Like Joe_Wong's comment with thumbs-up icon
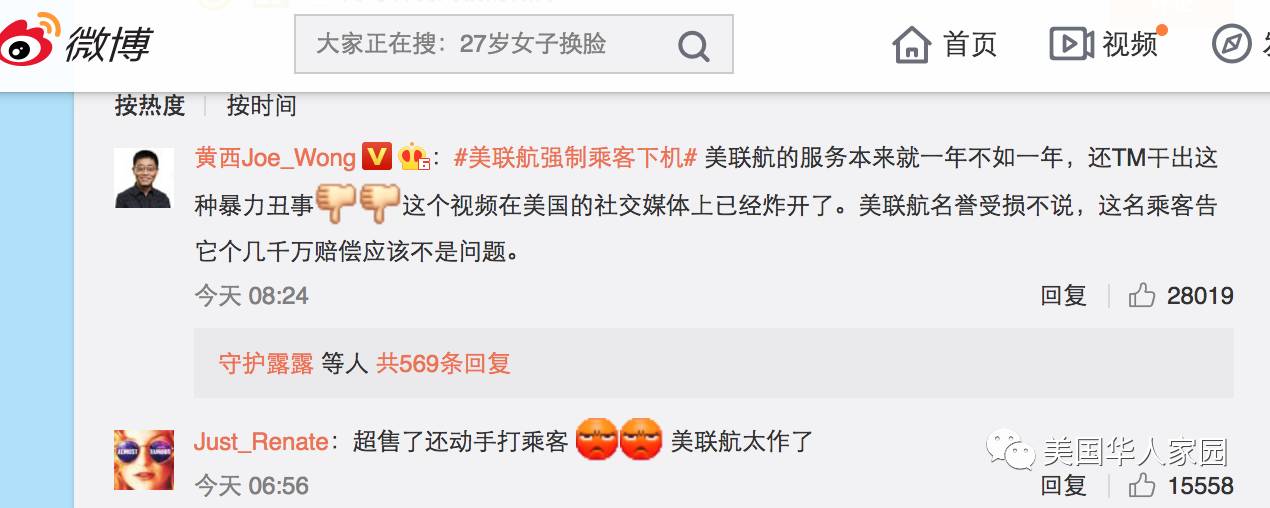The height and width of the screenshot is (508, 1270). click(1142, 295)
